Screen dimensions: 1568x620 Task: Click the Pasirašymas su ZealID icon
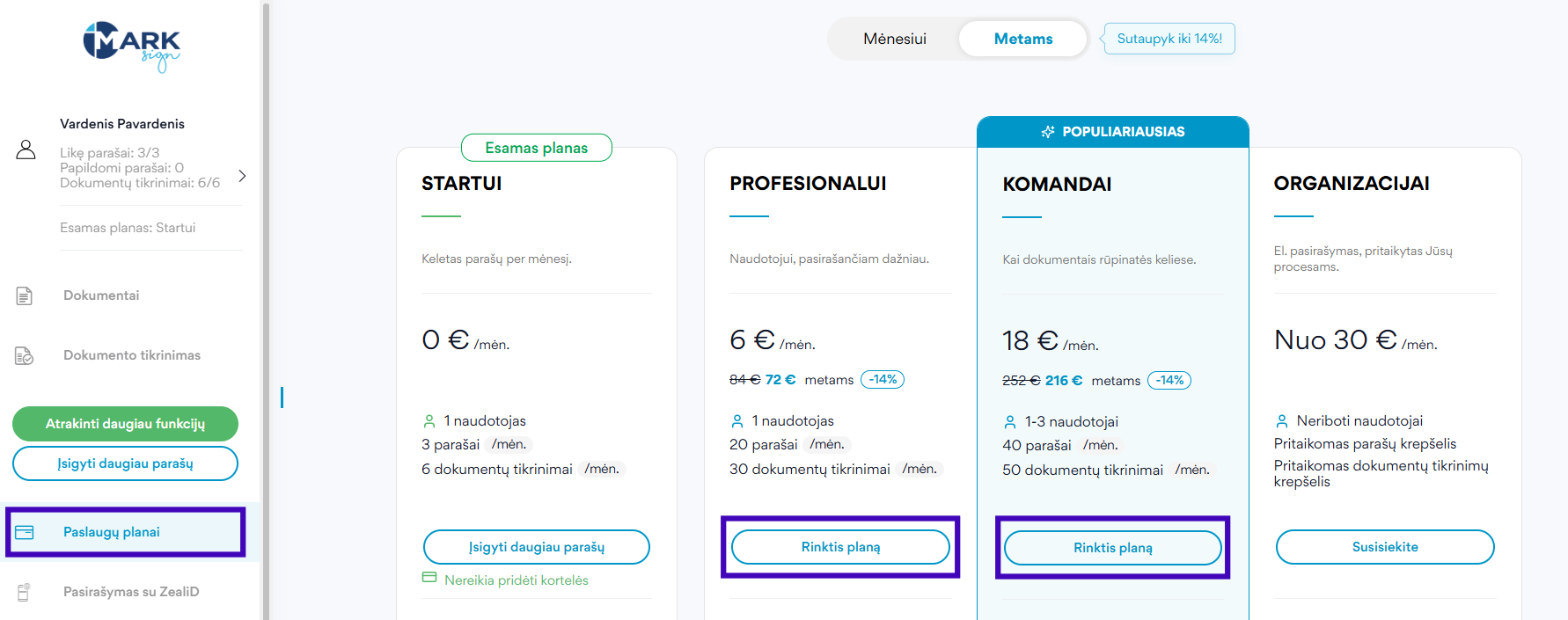tap(25, 592)
